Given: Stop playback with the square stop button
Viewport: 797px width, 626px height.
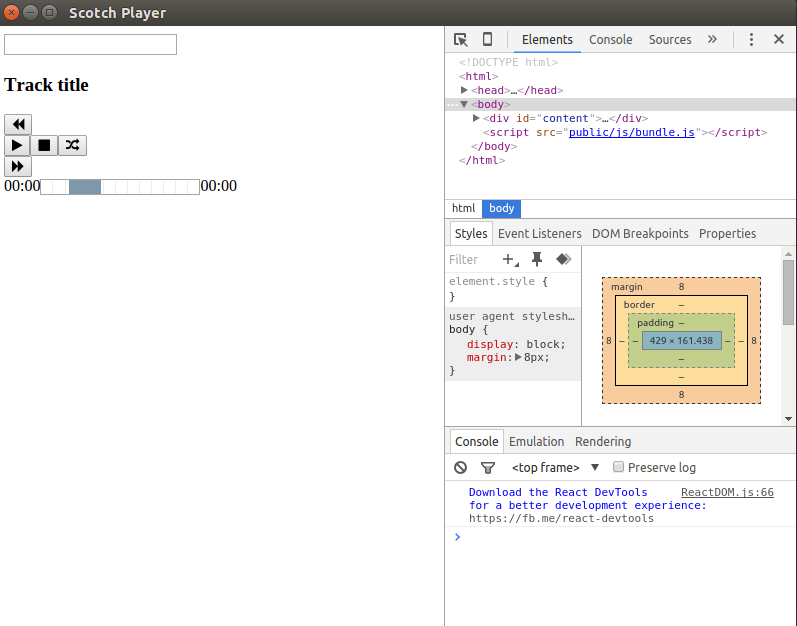Looking at the screenshot, I should tap(44, 145).
